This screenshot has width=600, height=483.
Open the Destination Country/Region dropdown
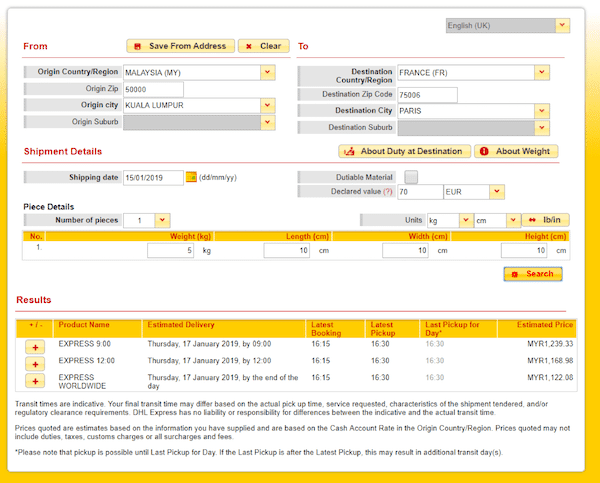click(541, 72)
